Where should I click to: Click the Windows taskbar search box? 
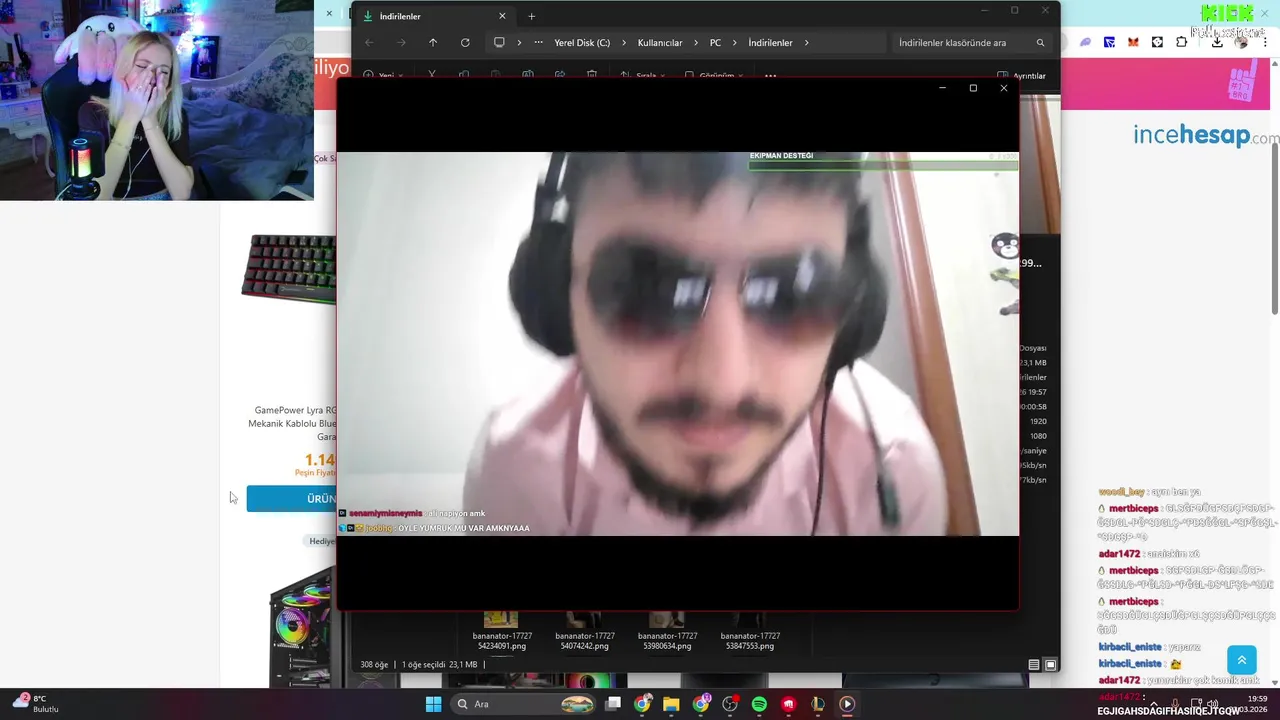click(522, 704)
